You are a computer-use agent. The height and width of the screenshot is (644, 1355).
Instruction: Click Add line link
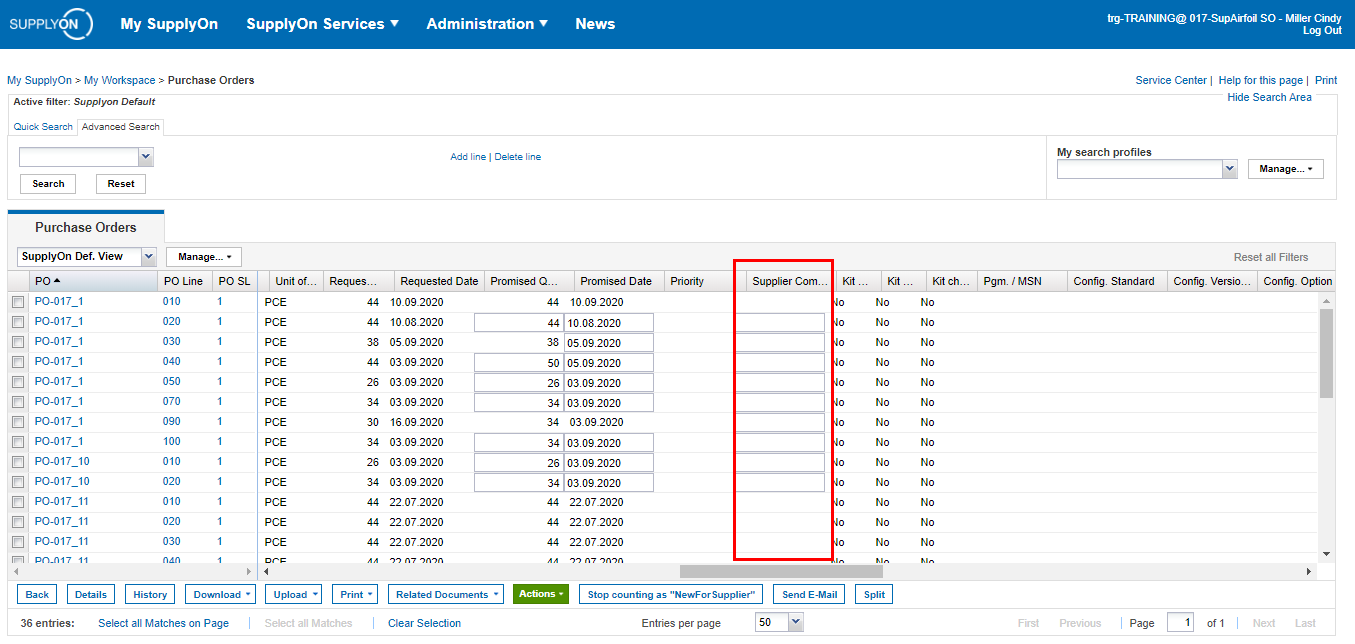tap(468, 157)
